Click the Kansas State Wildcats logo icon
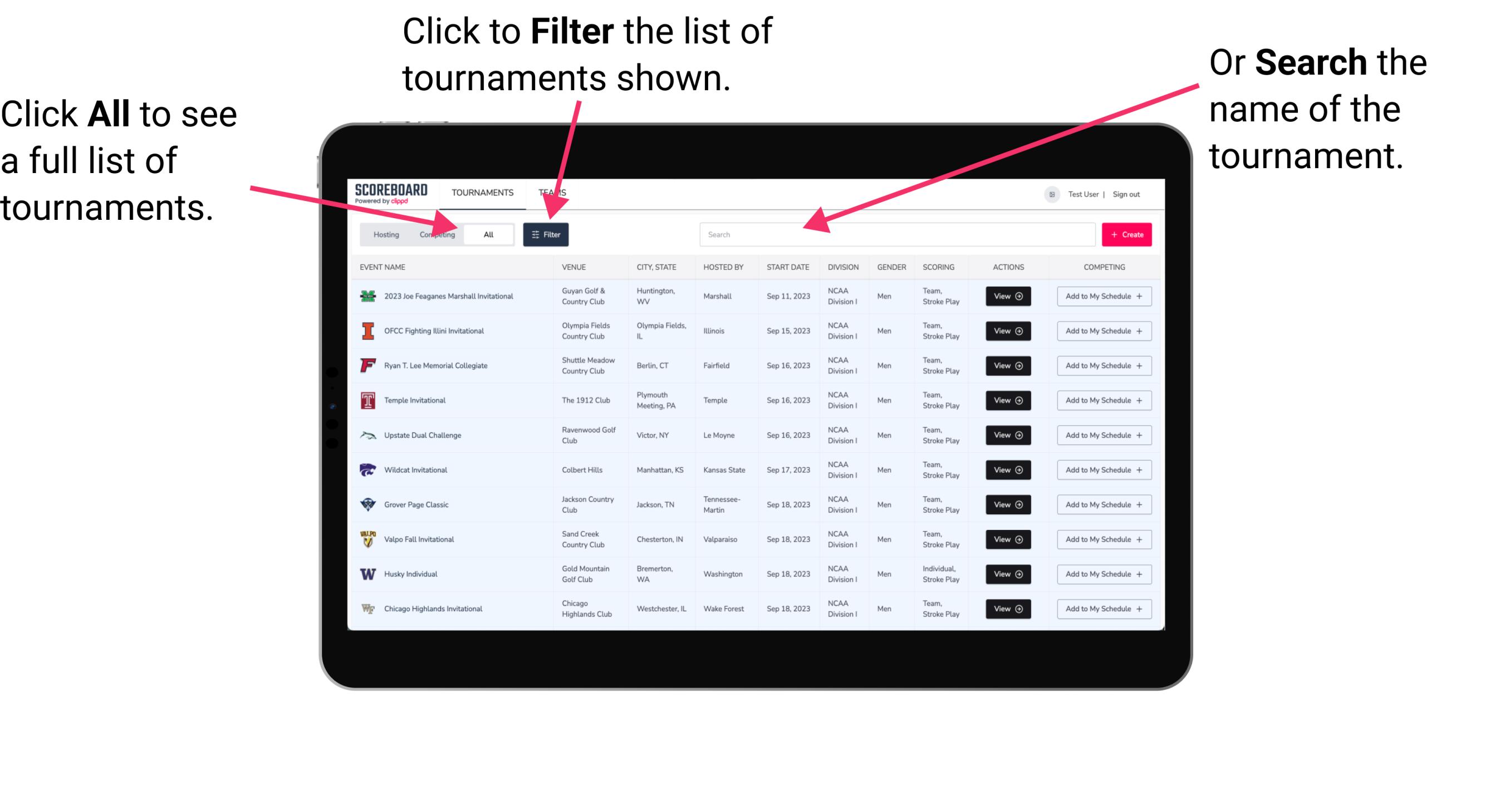1510x812 pixels. click(x=368, y=470)
